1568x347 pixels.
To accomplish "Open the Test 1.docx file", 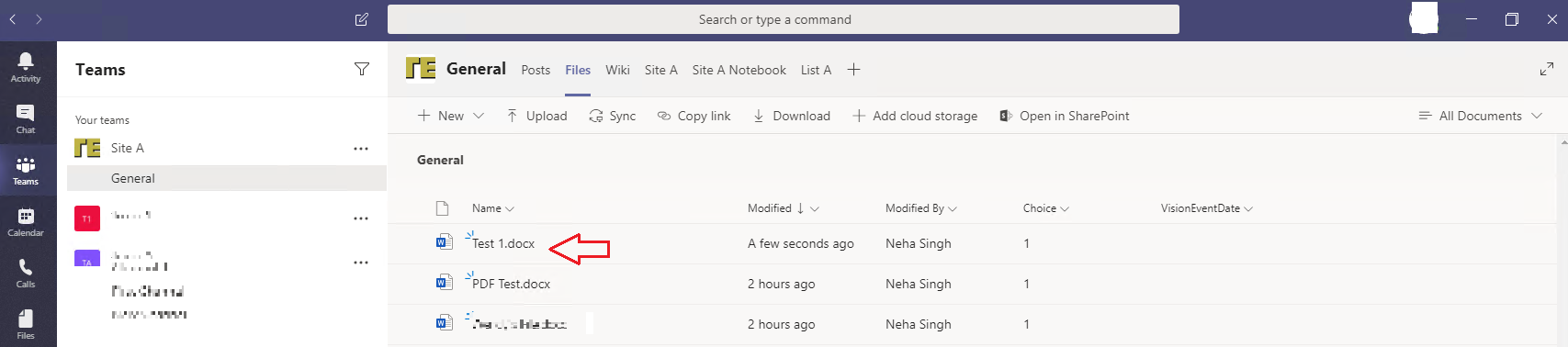I will point(503,243).
